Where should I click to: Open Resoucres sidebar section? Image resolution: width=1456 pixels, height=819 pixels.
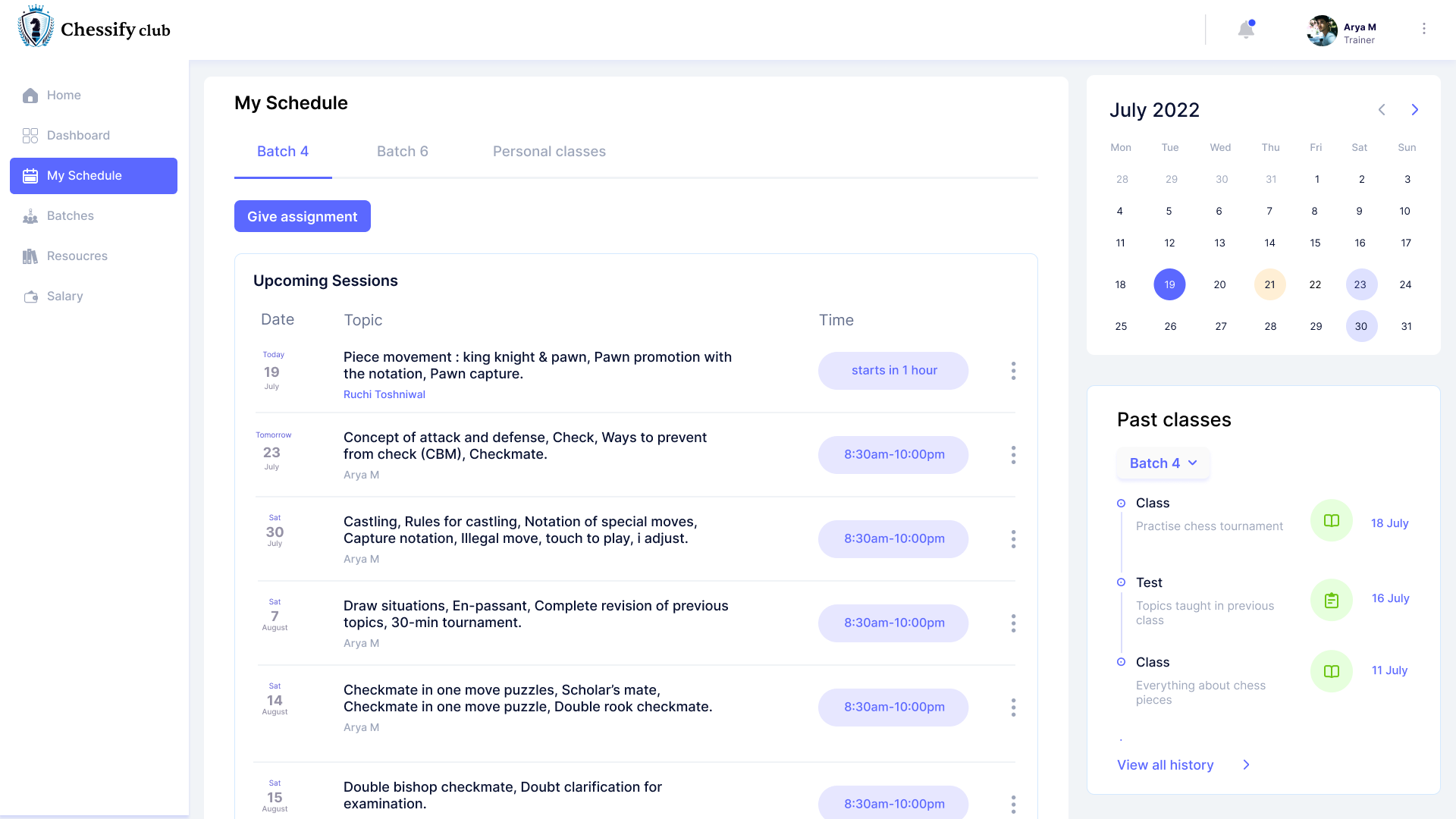[77, 256]
